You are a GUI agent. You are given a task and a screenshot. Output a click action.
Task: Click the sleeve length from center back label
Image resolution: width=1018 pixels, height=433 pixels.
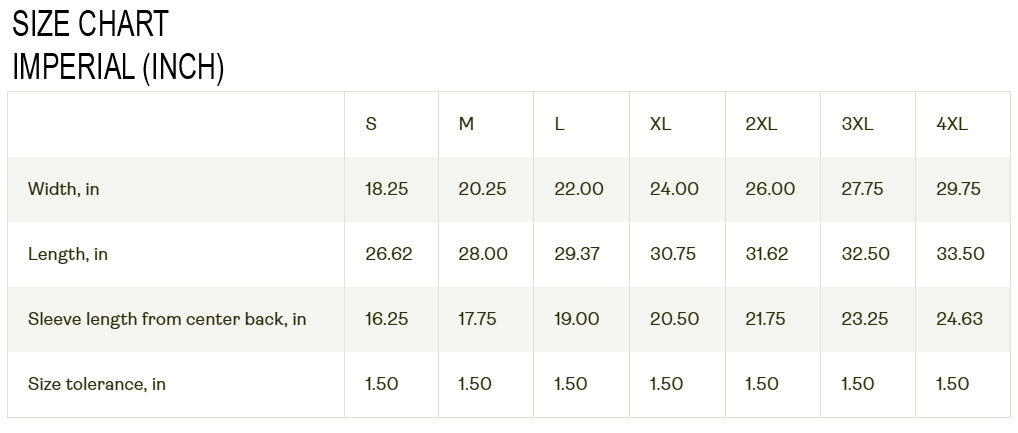pyautogui.click(x=167, y=319)
